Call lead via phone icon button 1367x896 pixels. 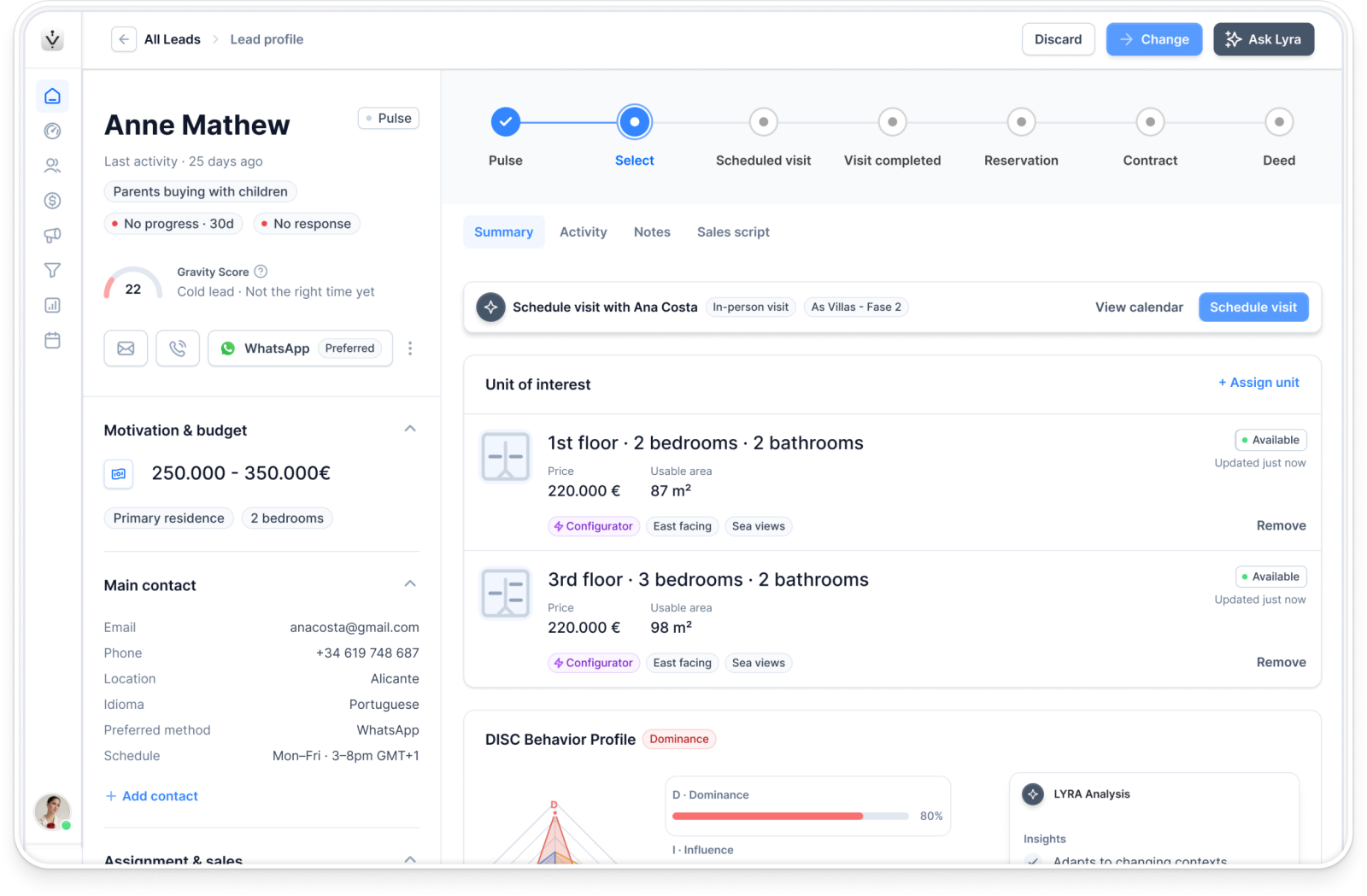pyautogui.click(x=178, y=348)
